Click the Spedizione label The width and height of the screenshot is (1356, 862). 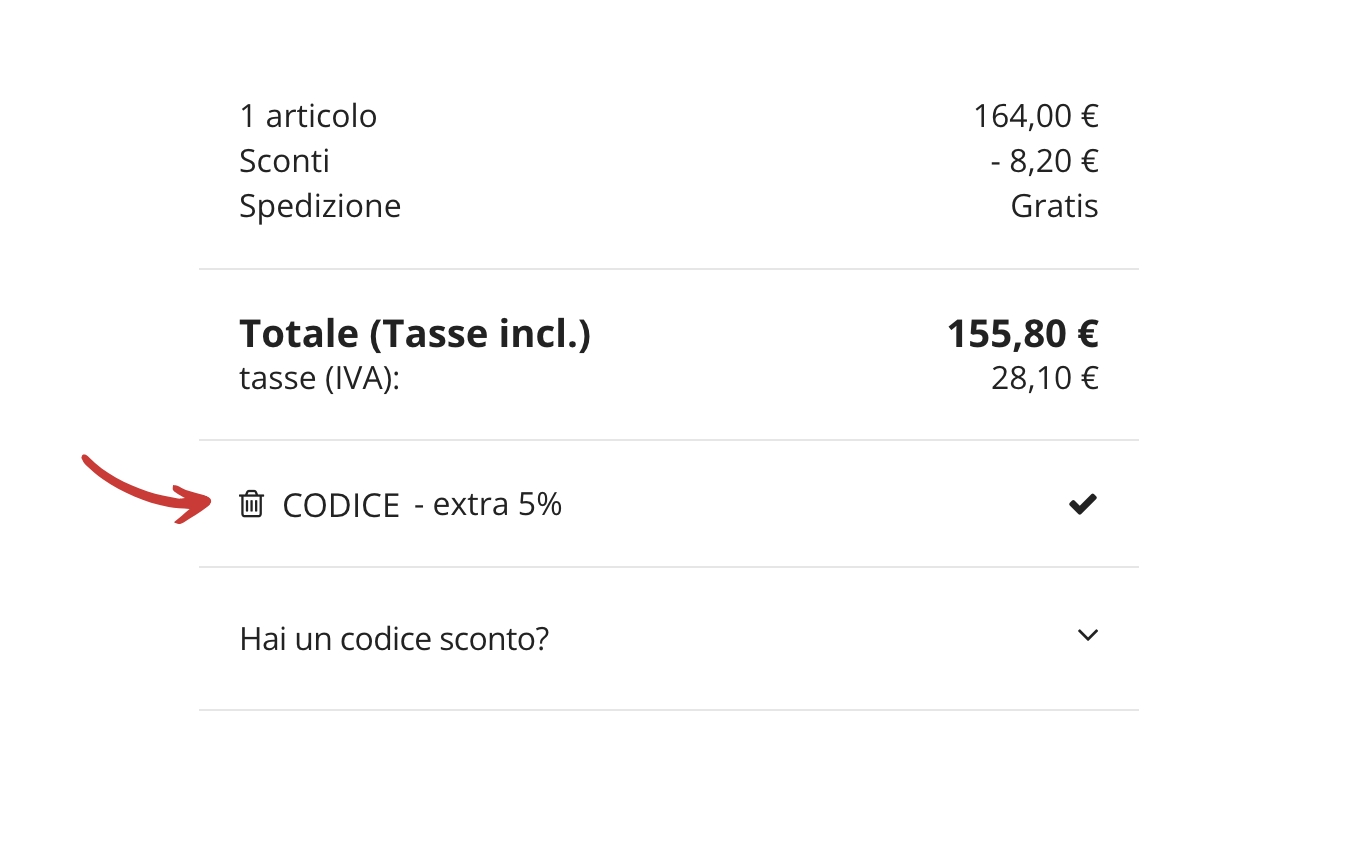click(320, 206)
